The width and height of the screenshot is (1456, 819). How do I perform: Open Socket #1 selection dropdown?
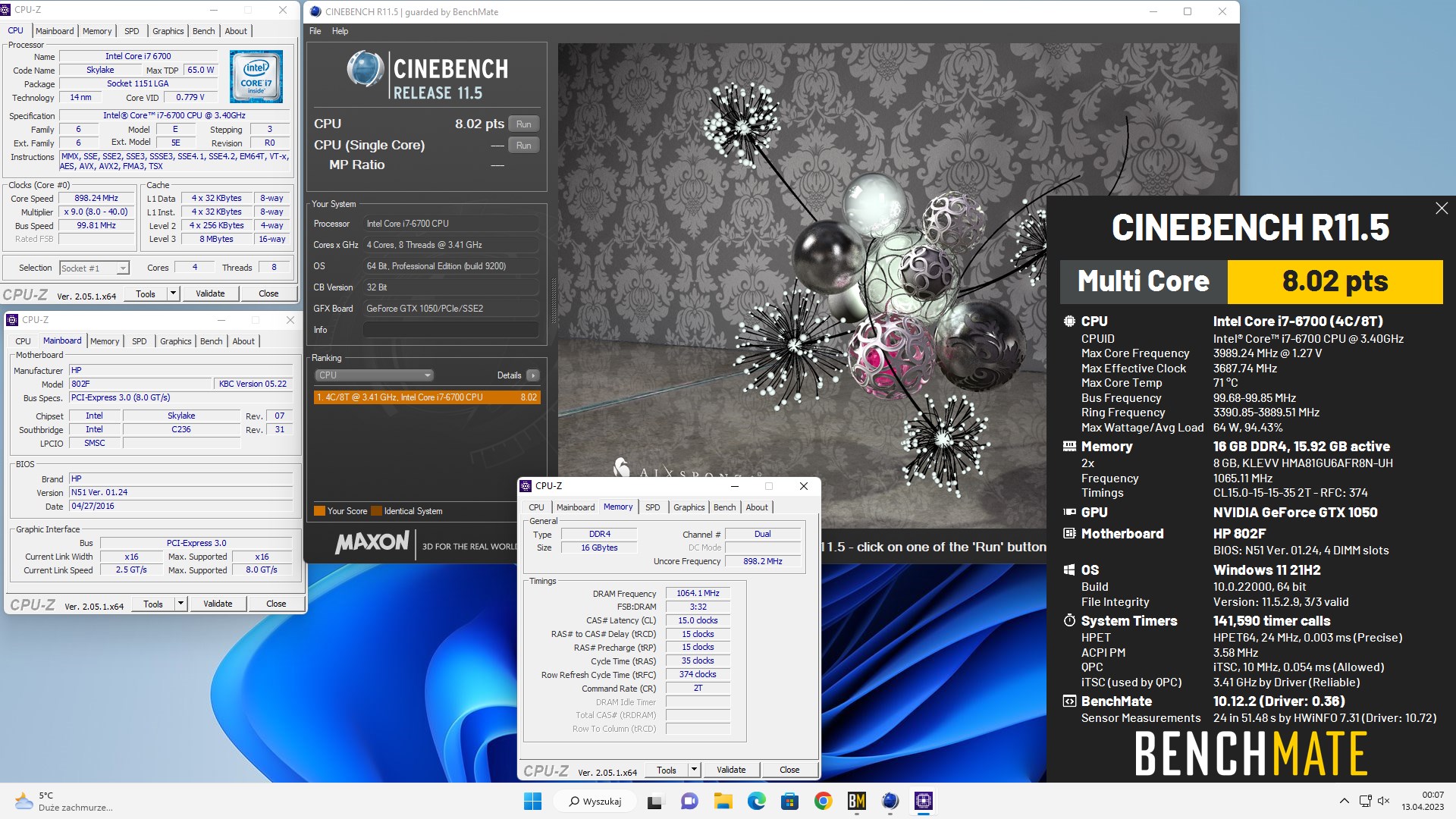pyautogui.click(x=94, y=268)
